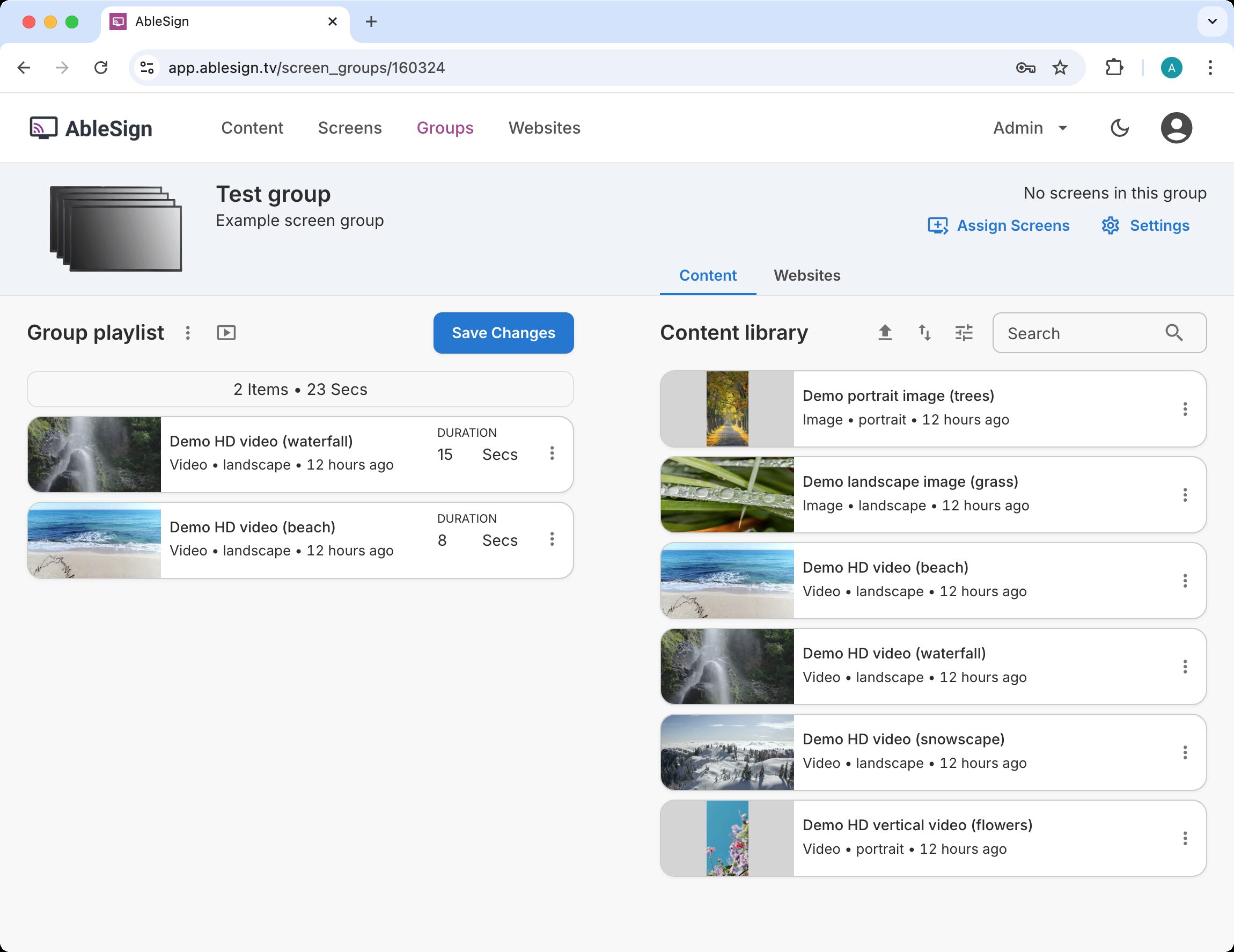1234x952 pixels.
Task: Open the content filter sliders icon
Action: point(964,333)
